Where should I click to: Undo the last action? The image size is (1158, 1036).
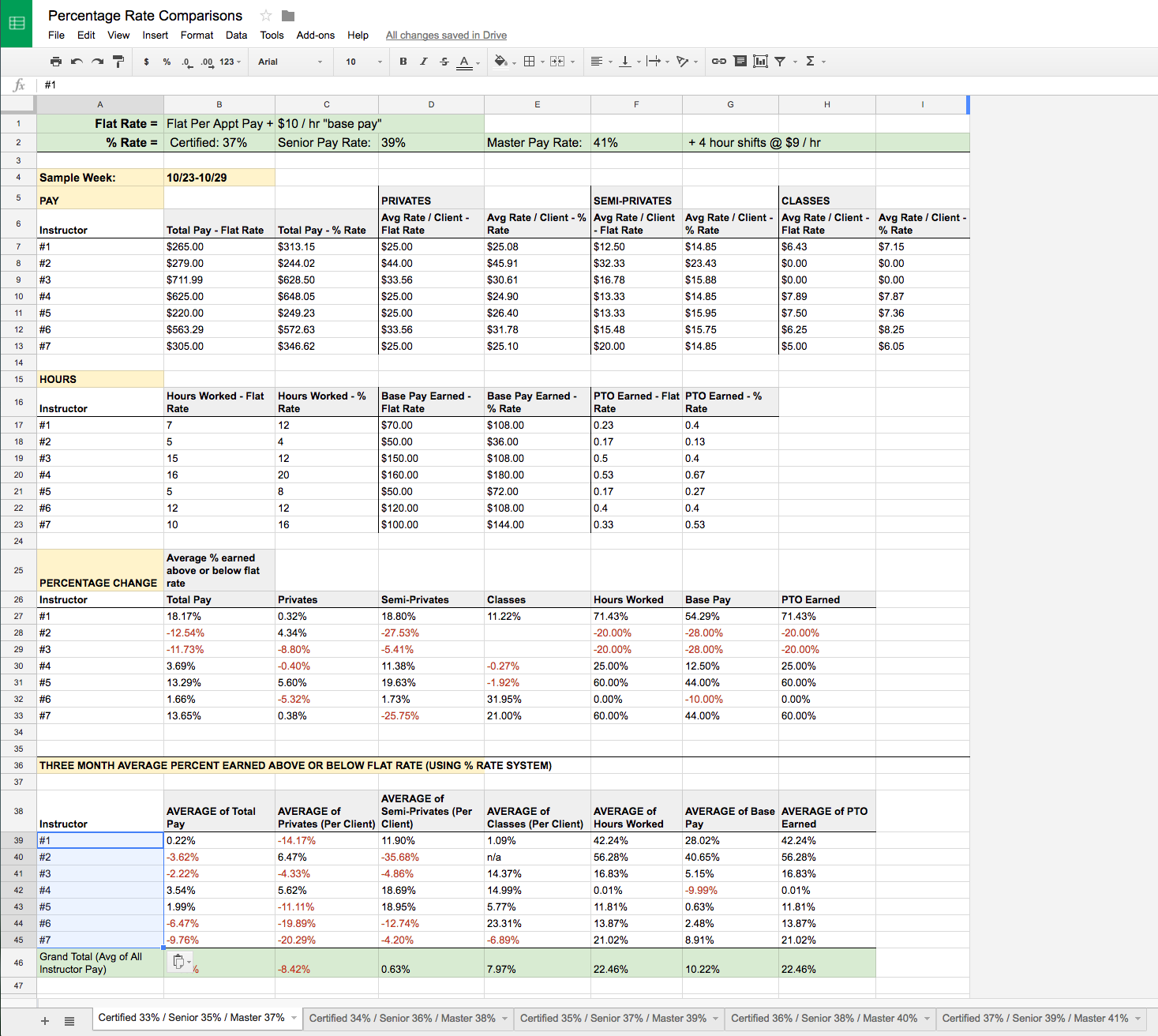coord(77,62)
